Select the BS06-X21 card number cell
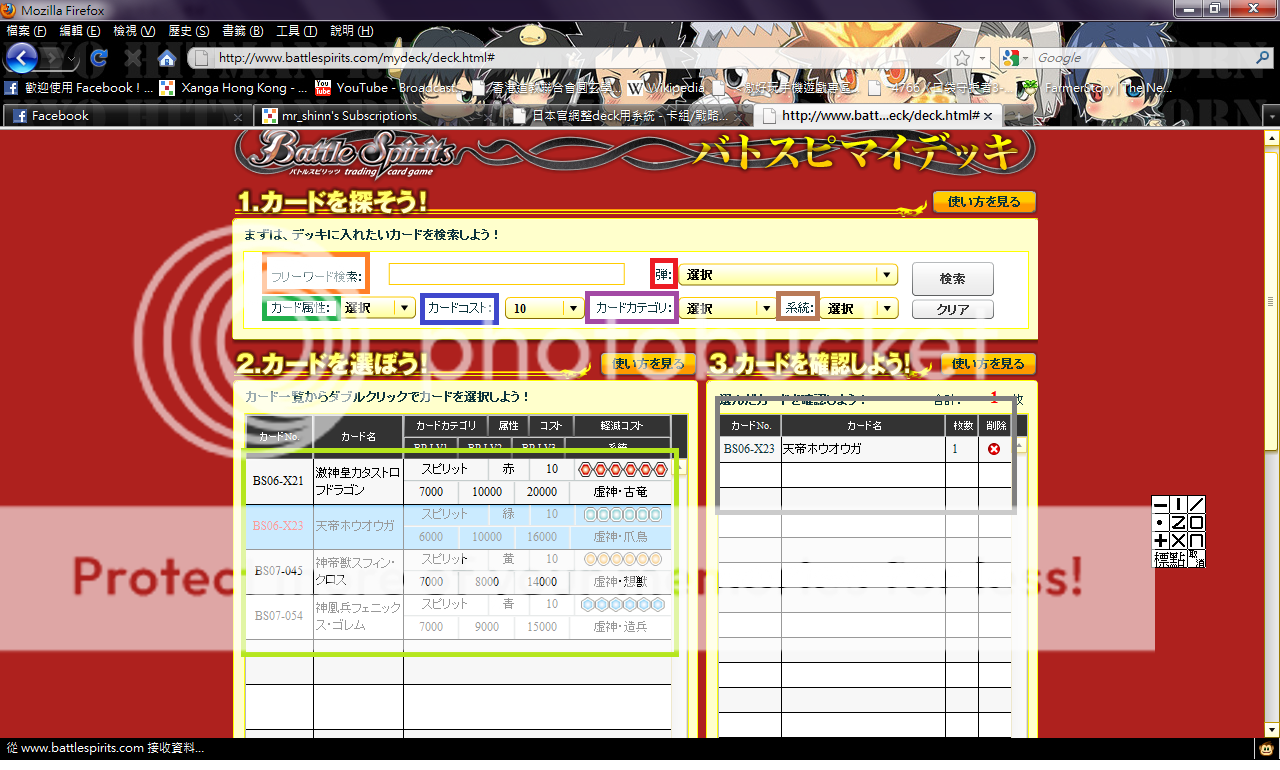The width and height of the screenshot is (1280, 770). coord(278,481)
